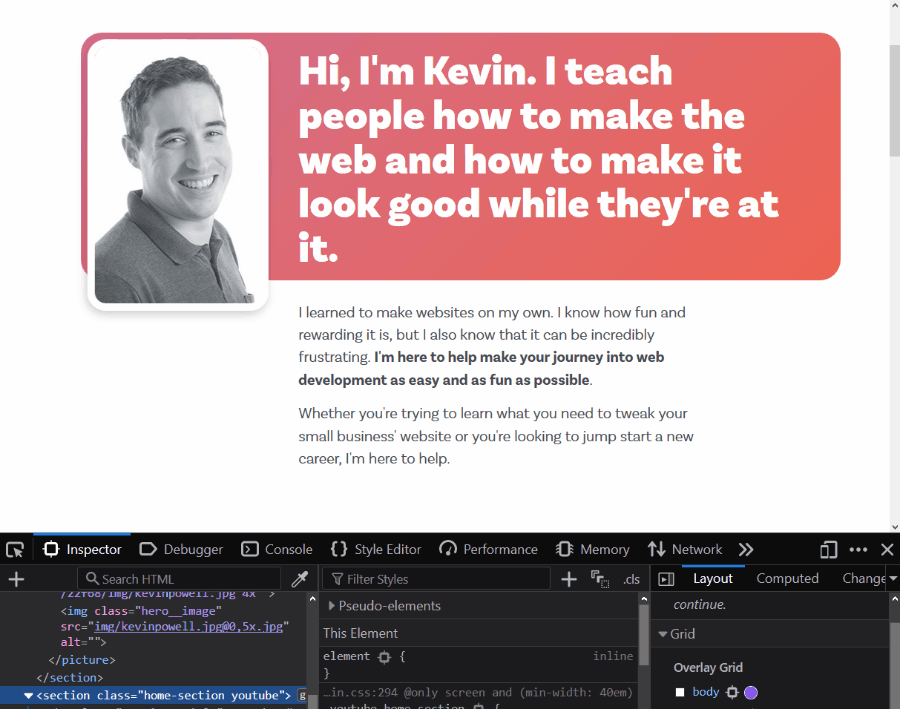Click the 'Overlay Grid' label

tap(708, 668)
